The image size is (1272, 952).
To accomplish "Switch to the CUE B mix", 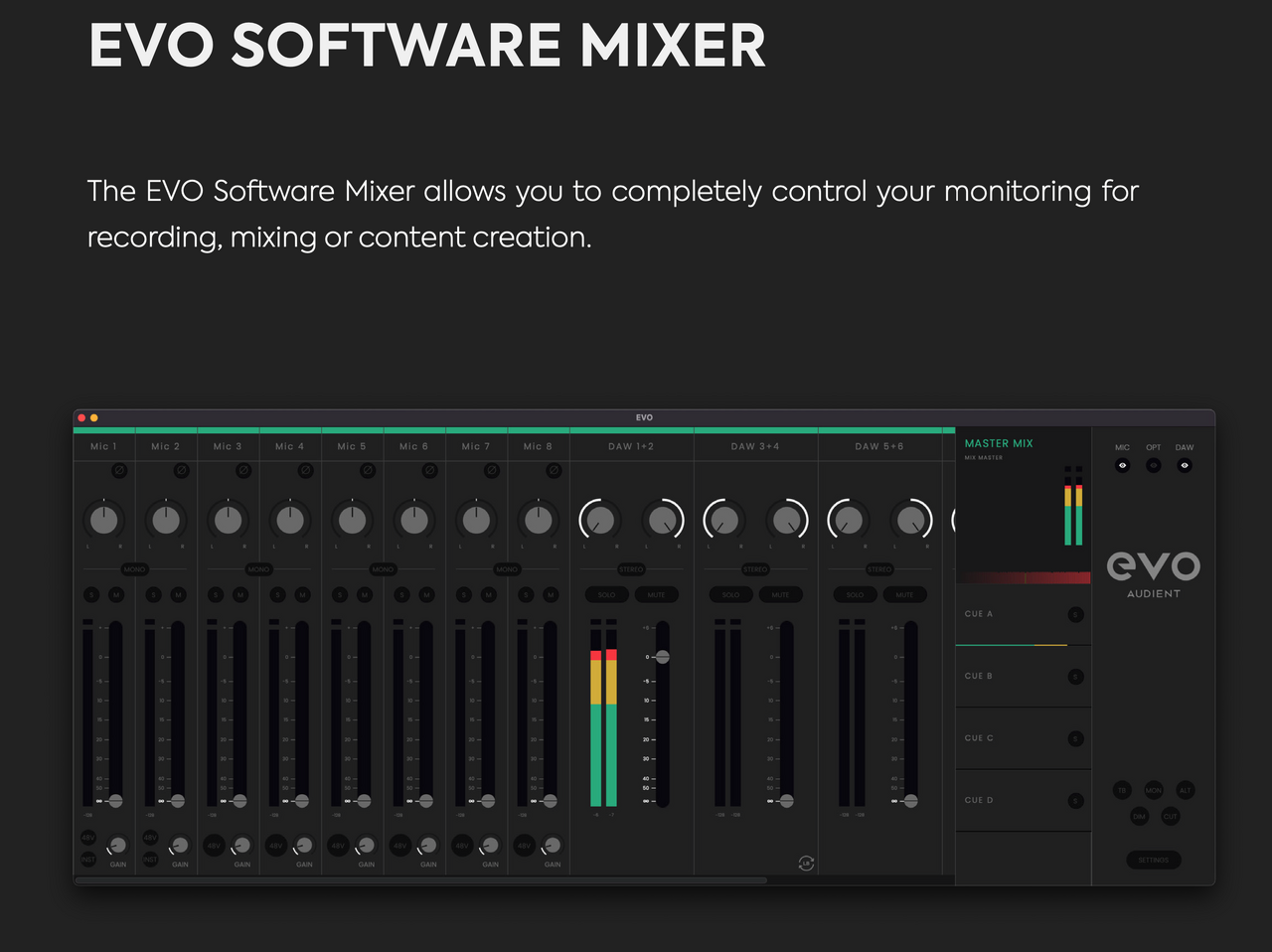I will (1024, 677).
